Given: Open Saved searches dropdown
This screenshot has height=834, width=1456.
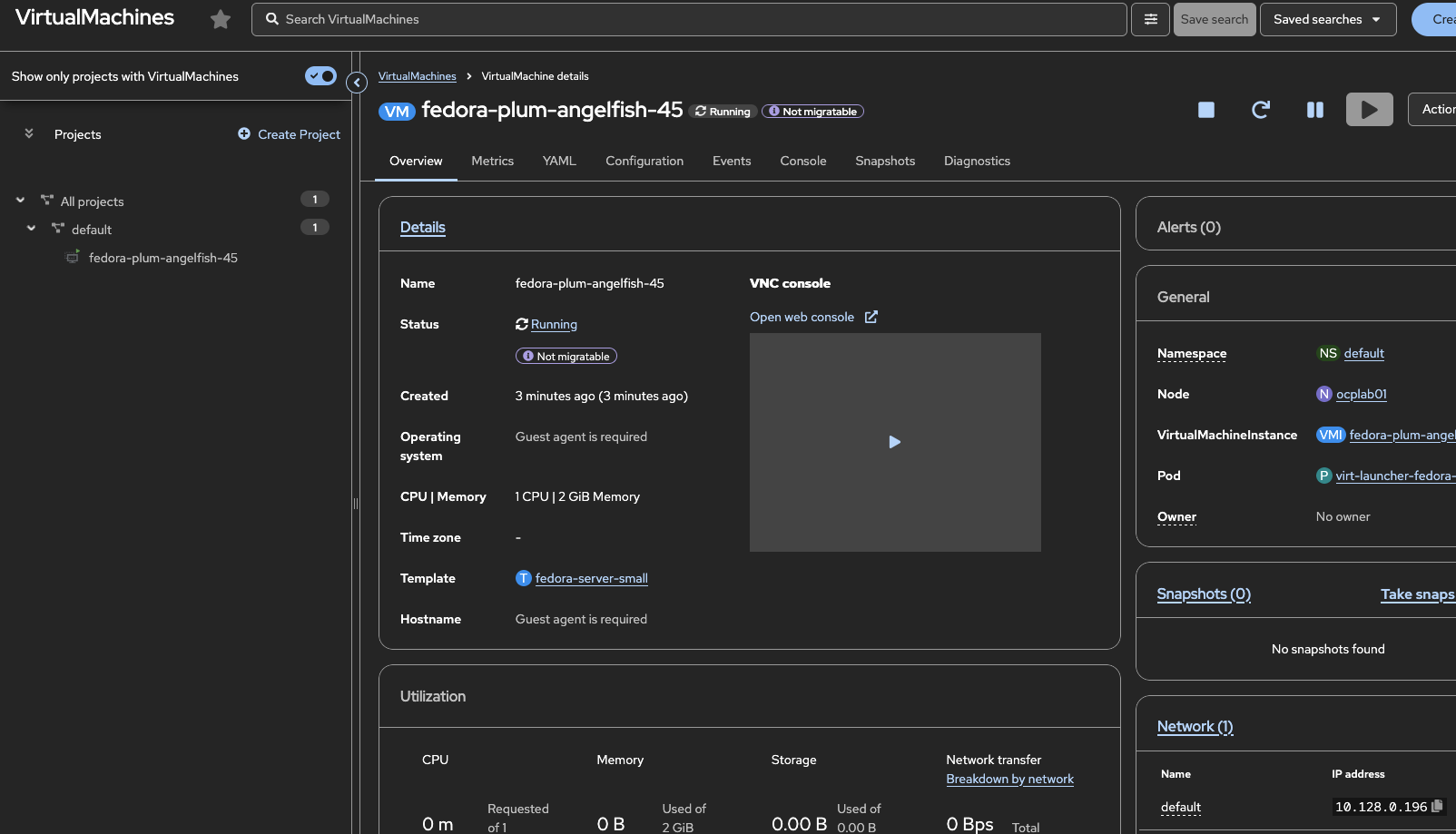Looking at the screenshot, I should (1328, 19).
